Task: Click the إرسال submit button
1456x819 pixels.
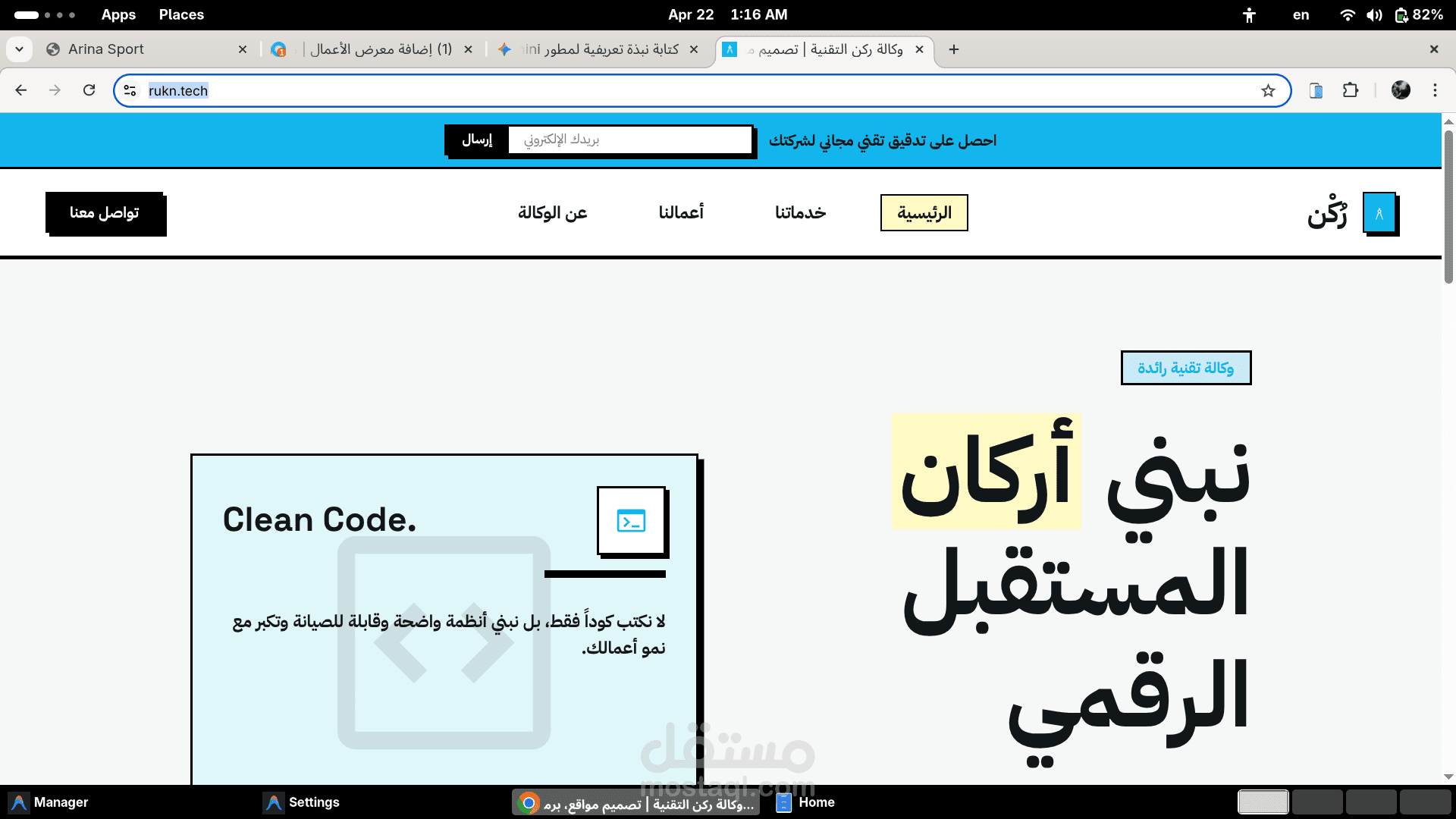Action: tap(477, 140)
